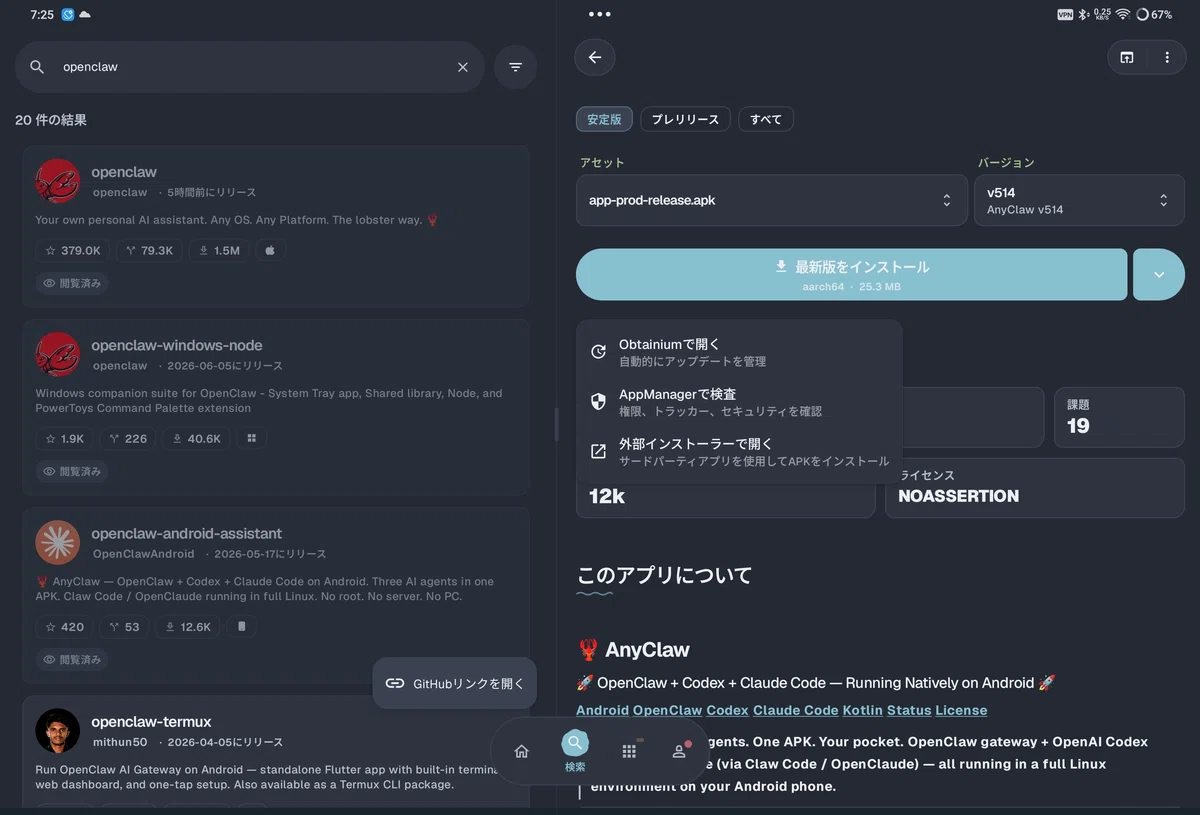Tap the 7:25 clock in status bar
The width and height of the screenshot is (1200, 815).
point(42,14)
